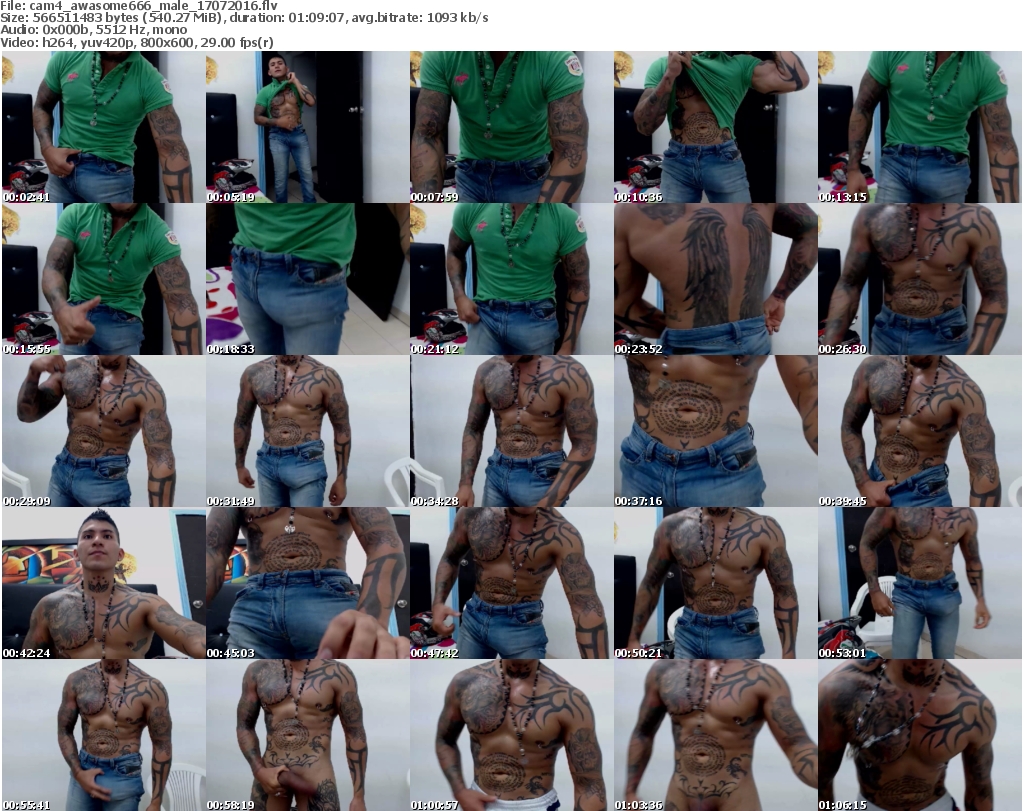1024x811 pixels.
Task: Select the 'Audio: 0x000b, 5512 Hz, mono' line
Action: coord(94,30)
